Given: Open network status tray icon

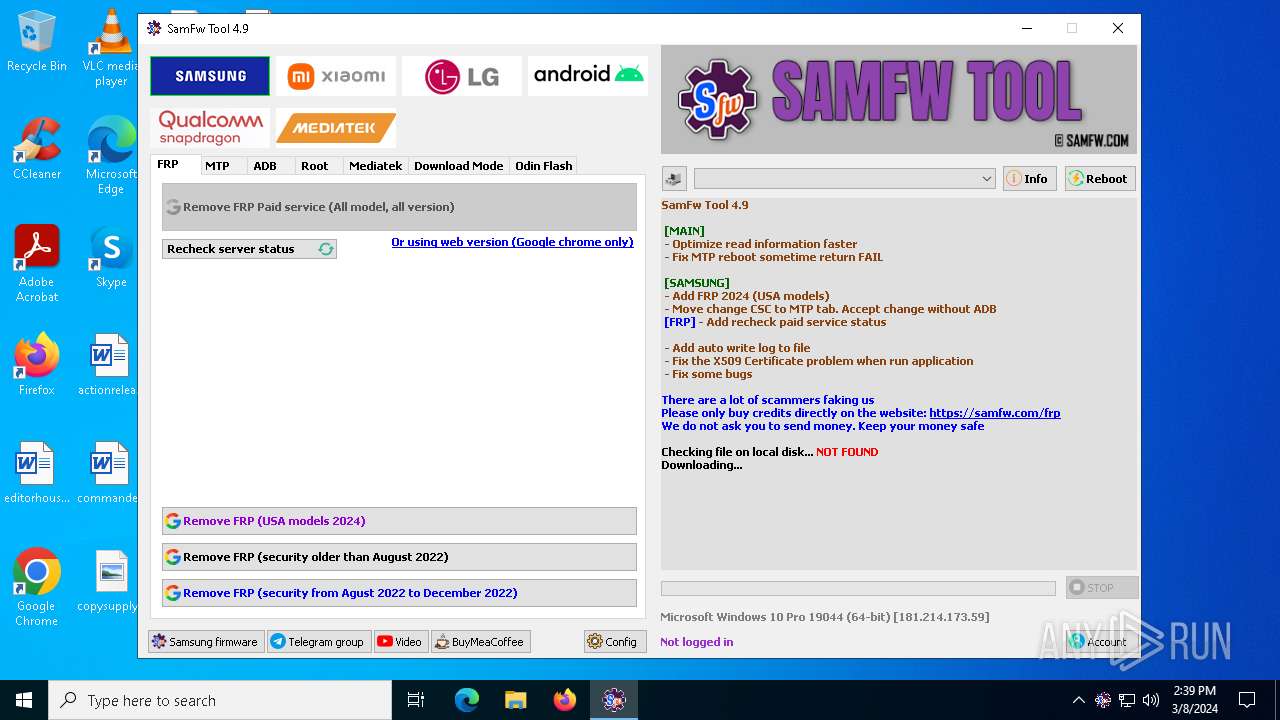Looking at the screenshot, I should point(1127,700).
